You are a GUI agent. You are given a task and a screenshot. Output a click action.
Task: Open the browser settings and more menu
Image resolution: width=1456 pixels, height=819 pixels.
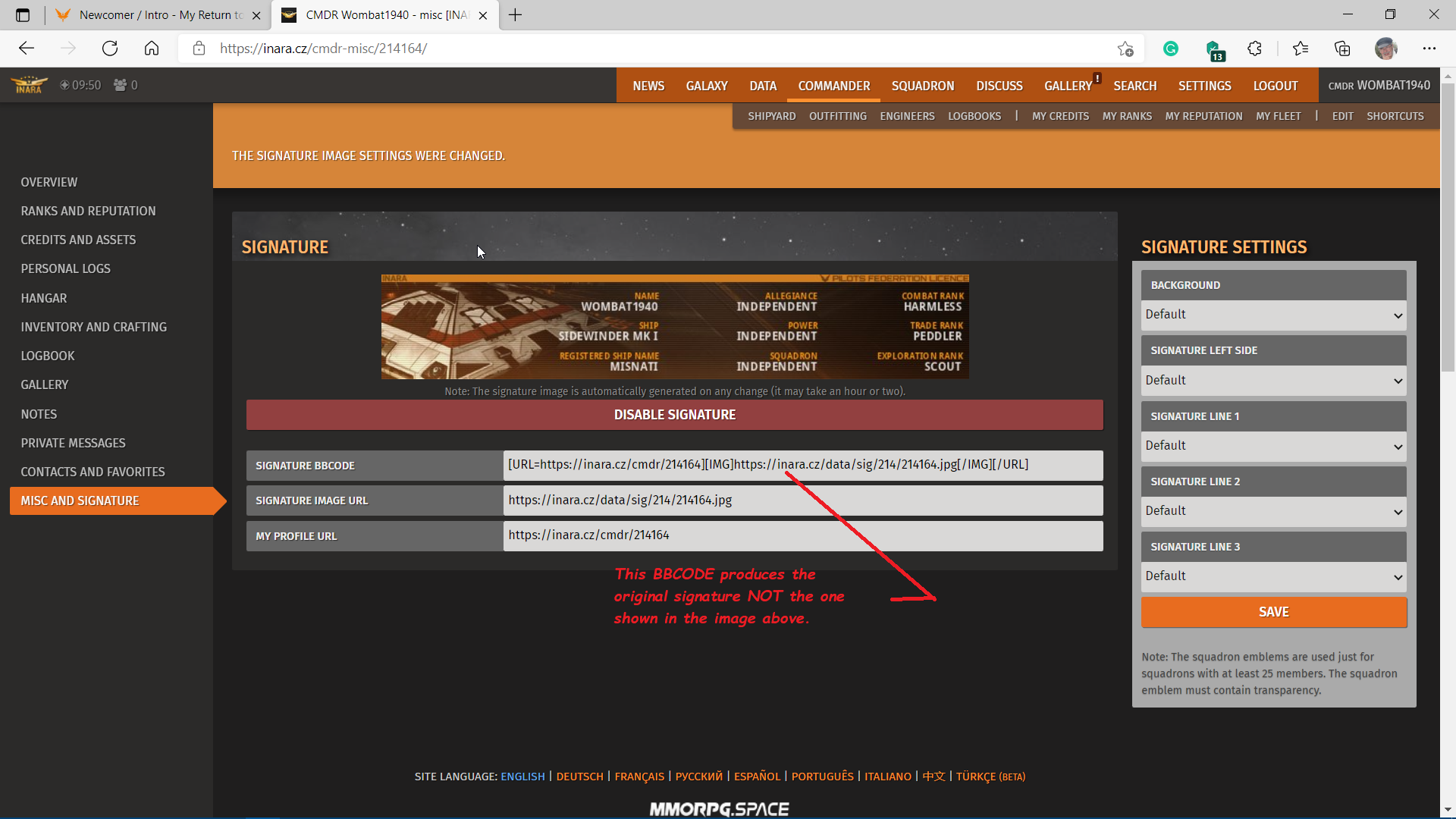click(1429, 49)
